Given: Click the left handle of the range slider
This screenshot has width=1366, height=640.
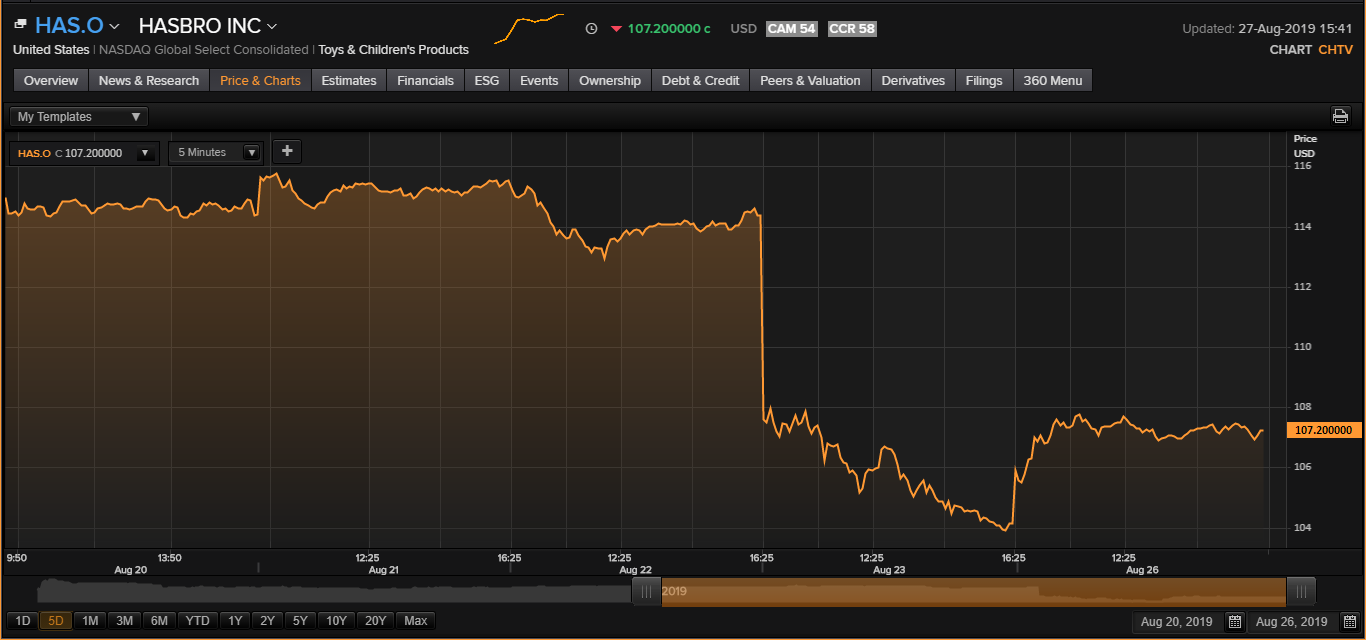Looking at the screenshot, I should (646, 591).
